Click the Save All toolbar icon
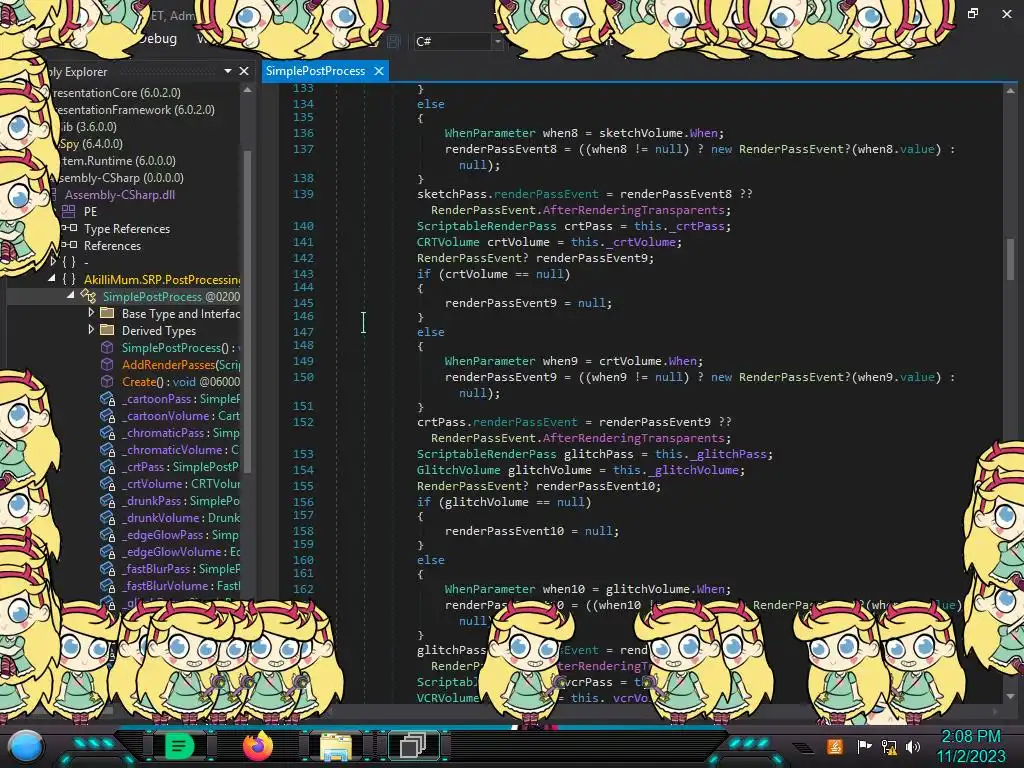 click(393, 41)
